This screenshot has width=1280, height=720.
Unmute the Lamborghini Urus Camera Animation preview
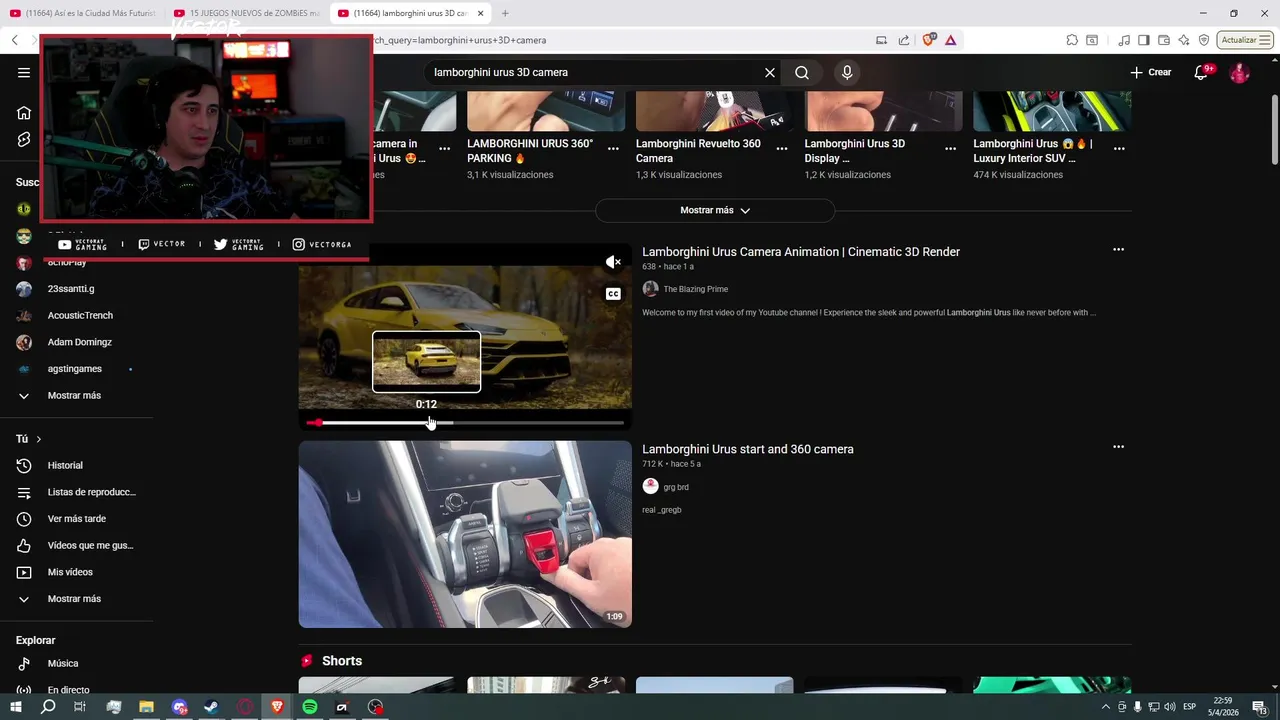613,262
